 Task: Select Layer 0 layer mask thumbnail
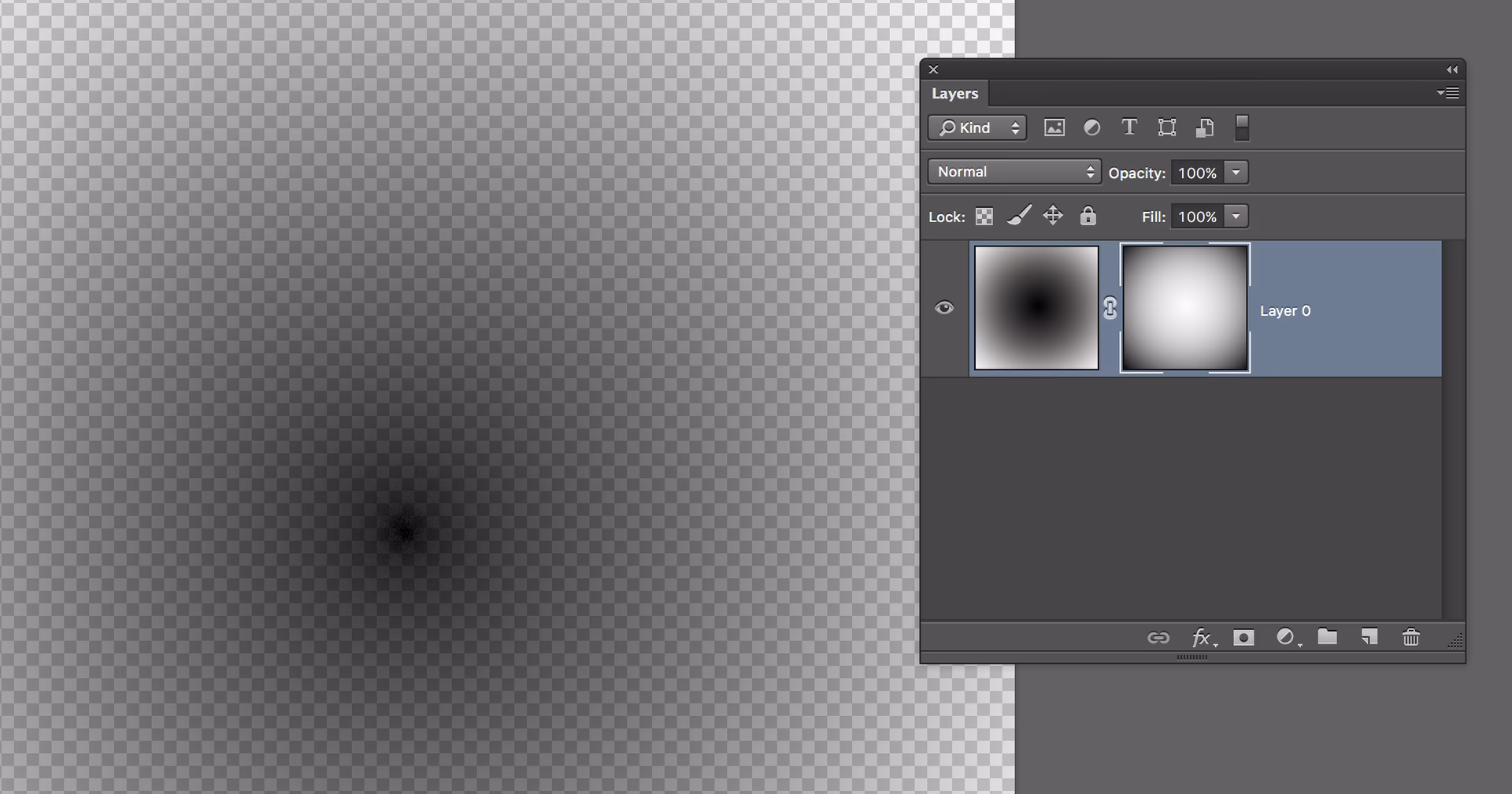click(1185, 308)
